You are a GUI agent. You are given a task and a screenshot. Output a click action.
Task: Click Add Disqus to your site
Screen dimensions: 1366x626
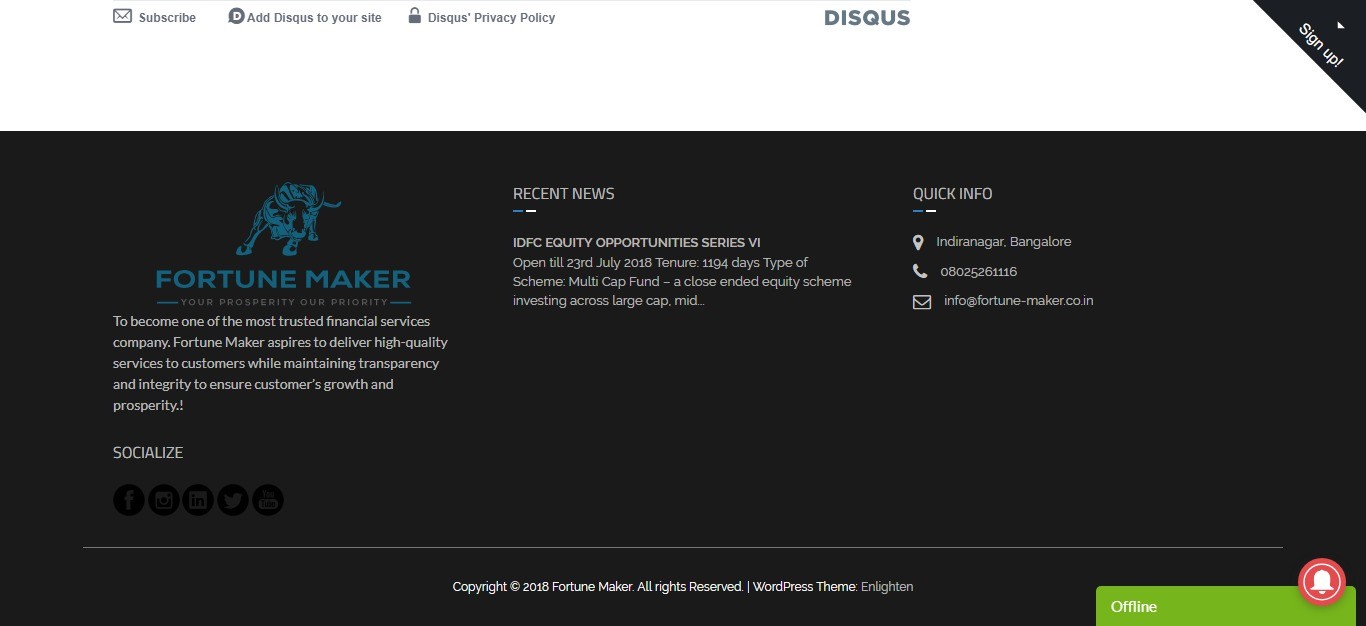pos(314,18)
